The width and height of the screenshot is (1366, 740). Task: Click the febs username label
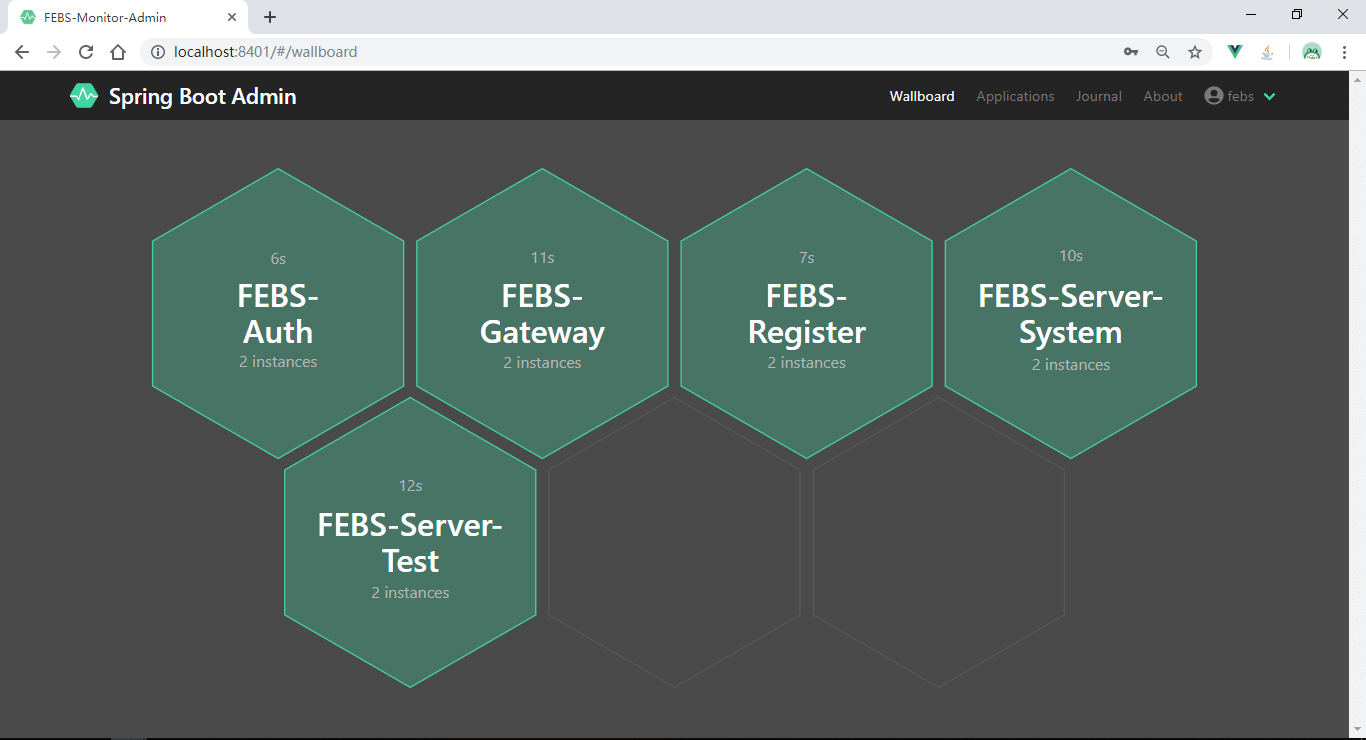click(1241, 96)
